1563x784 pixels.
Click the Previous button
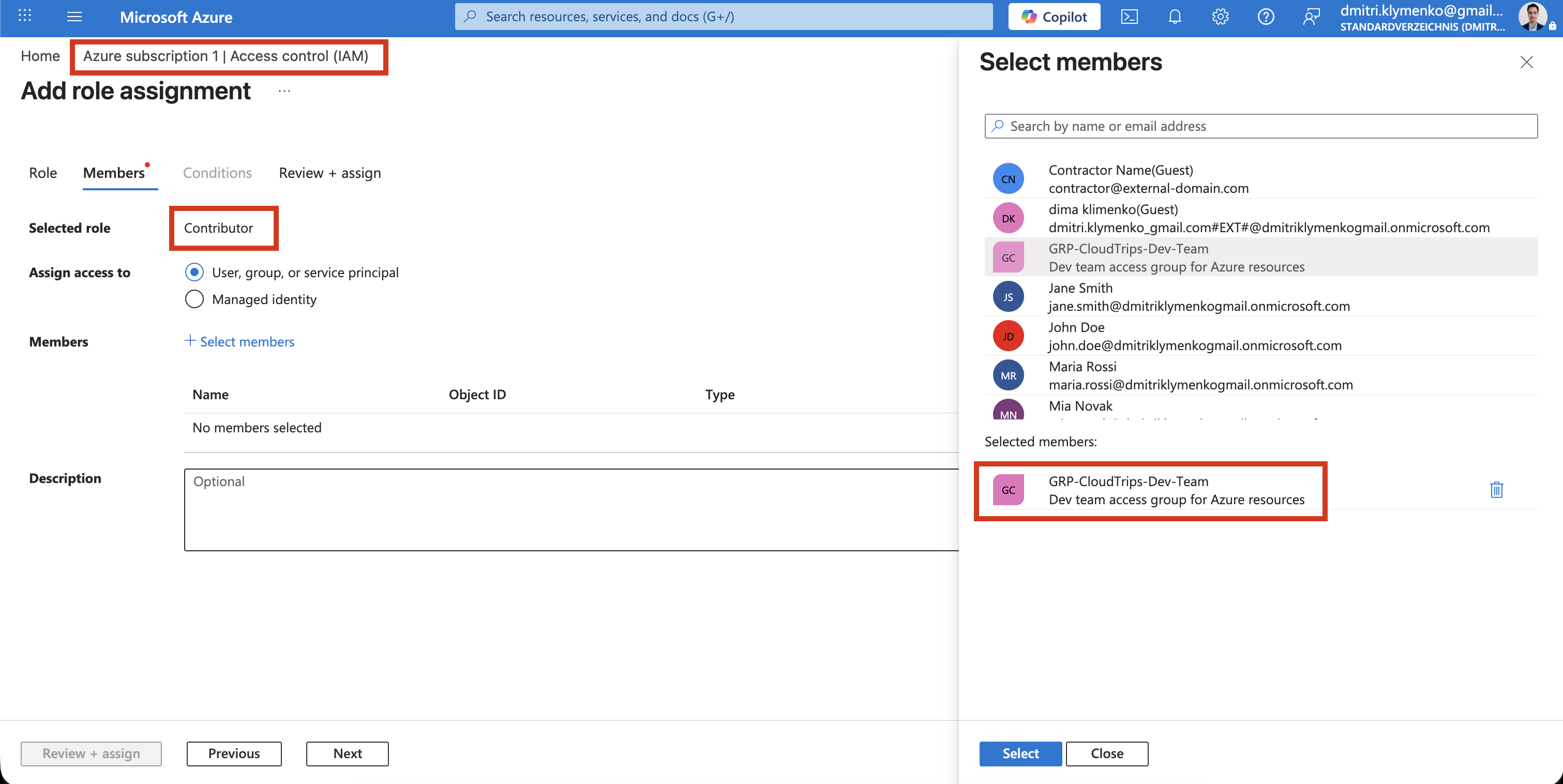[x=234, y=753]
